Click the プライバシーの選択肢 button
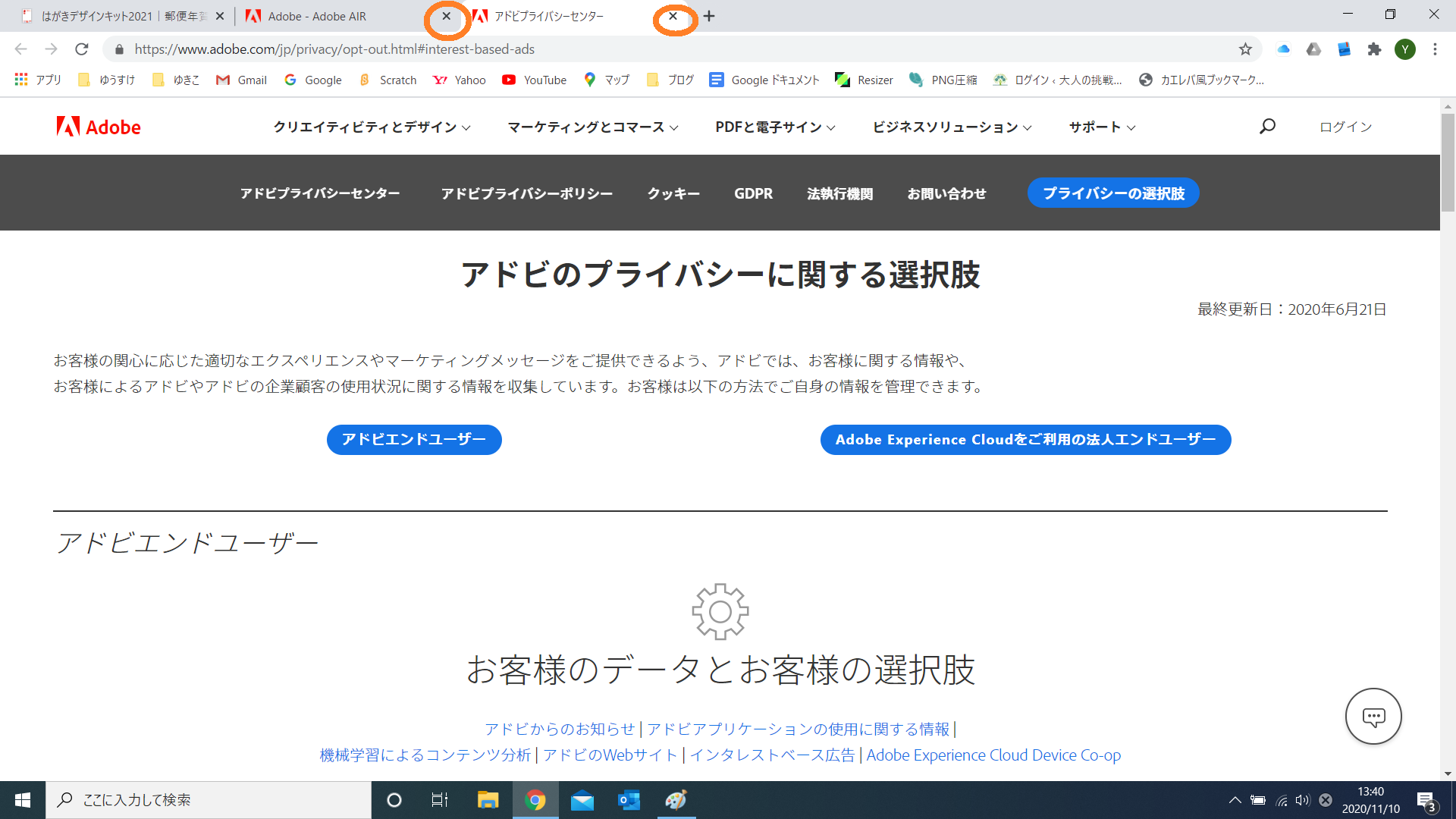 click(x=1113, y=193)
